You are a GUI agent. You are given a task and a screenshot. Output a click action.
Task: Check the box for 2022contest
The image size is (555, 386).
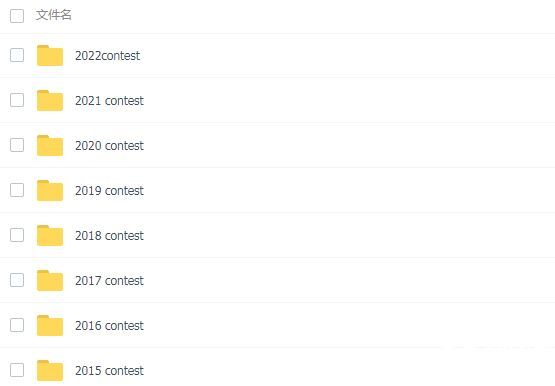pos(17,55)
